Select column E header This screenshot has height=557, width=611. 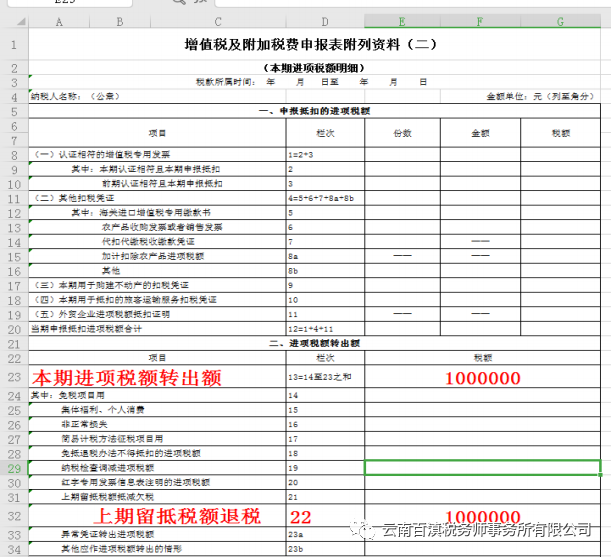coord(402,22)
